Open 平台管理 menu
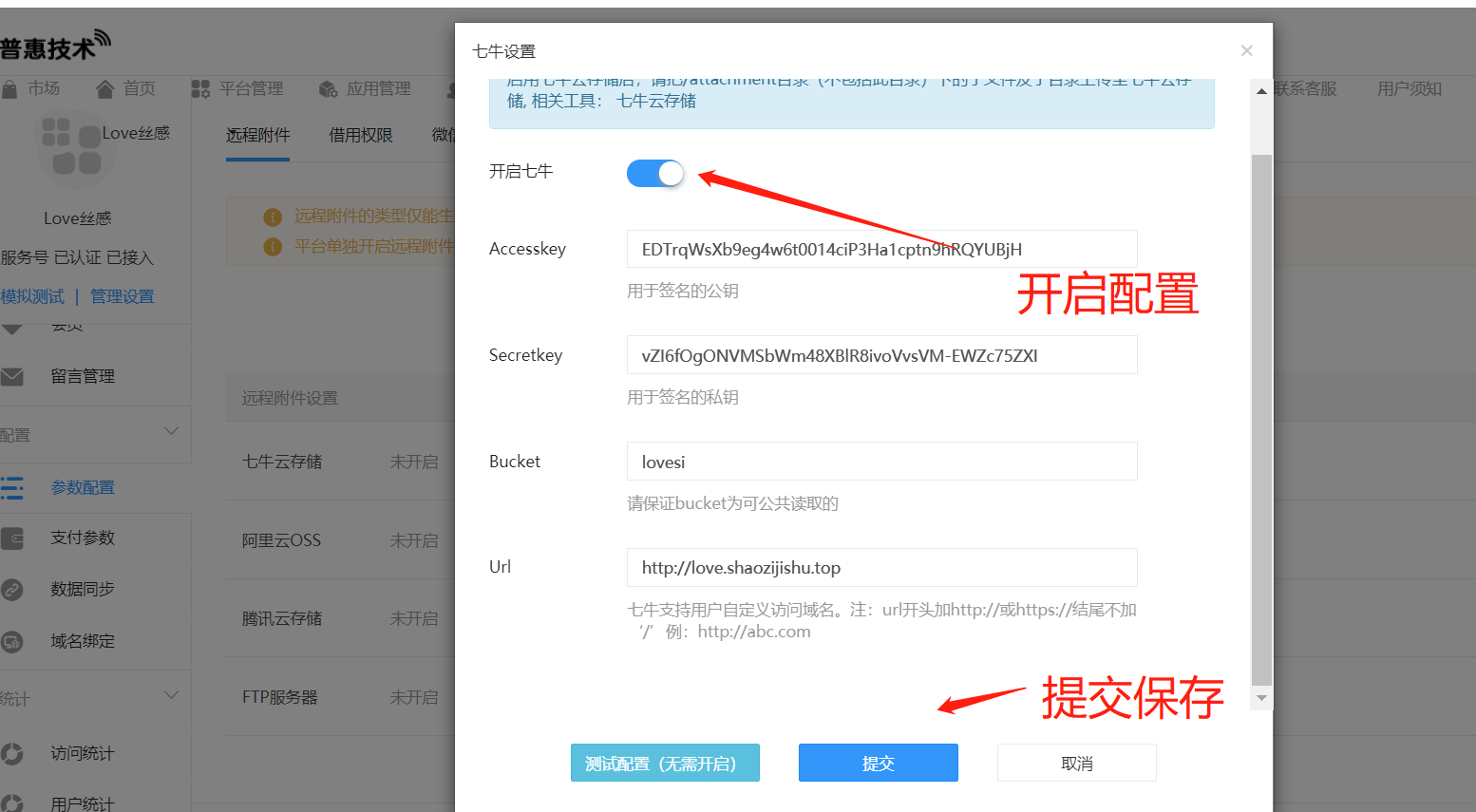Image resolution: width=1476 pixels, height=812 pixels. [252, 88]
